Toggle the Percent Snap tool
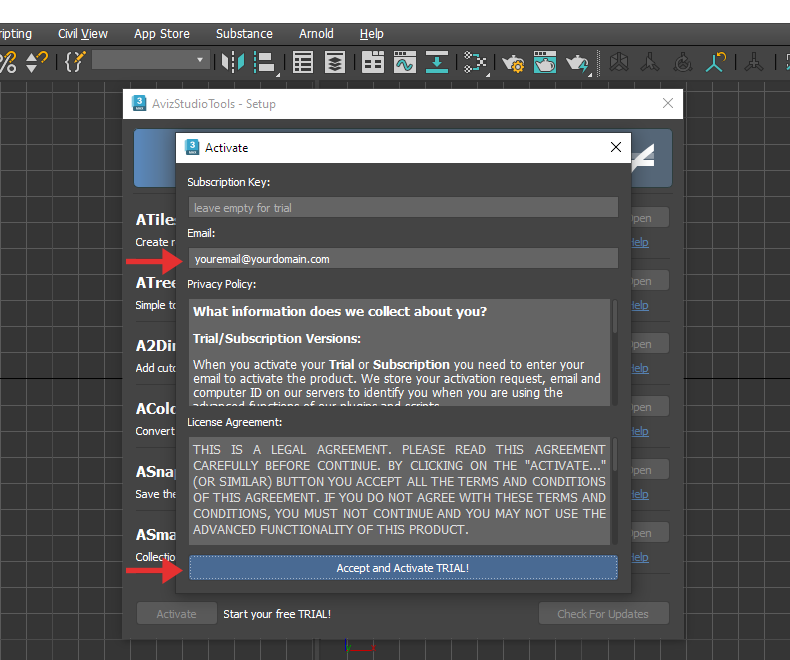790x660 pixels. pyautogui.click(x=8, y=62)
